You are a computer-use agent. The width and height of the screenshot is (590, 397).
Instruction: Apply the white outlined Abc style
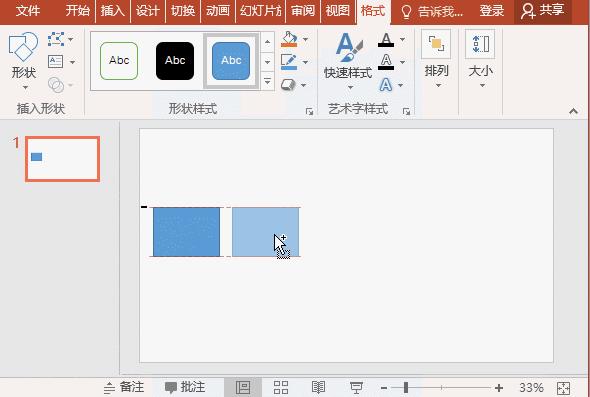coord(119,61)
